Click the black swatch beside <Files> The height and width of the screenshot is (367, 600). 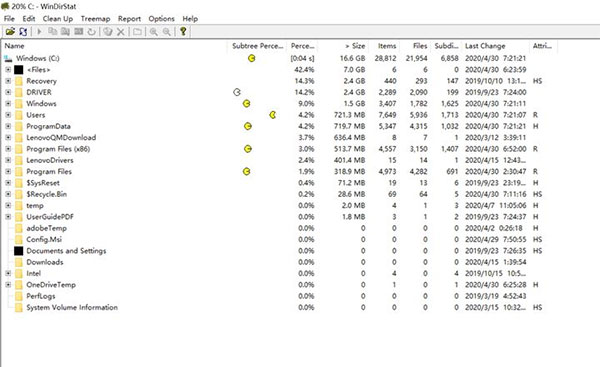19,70
